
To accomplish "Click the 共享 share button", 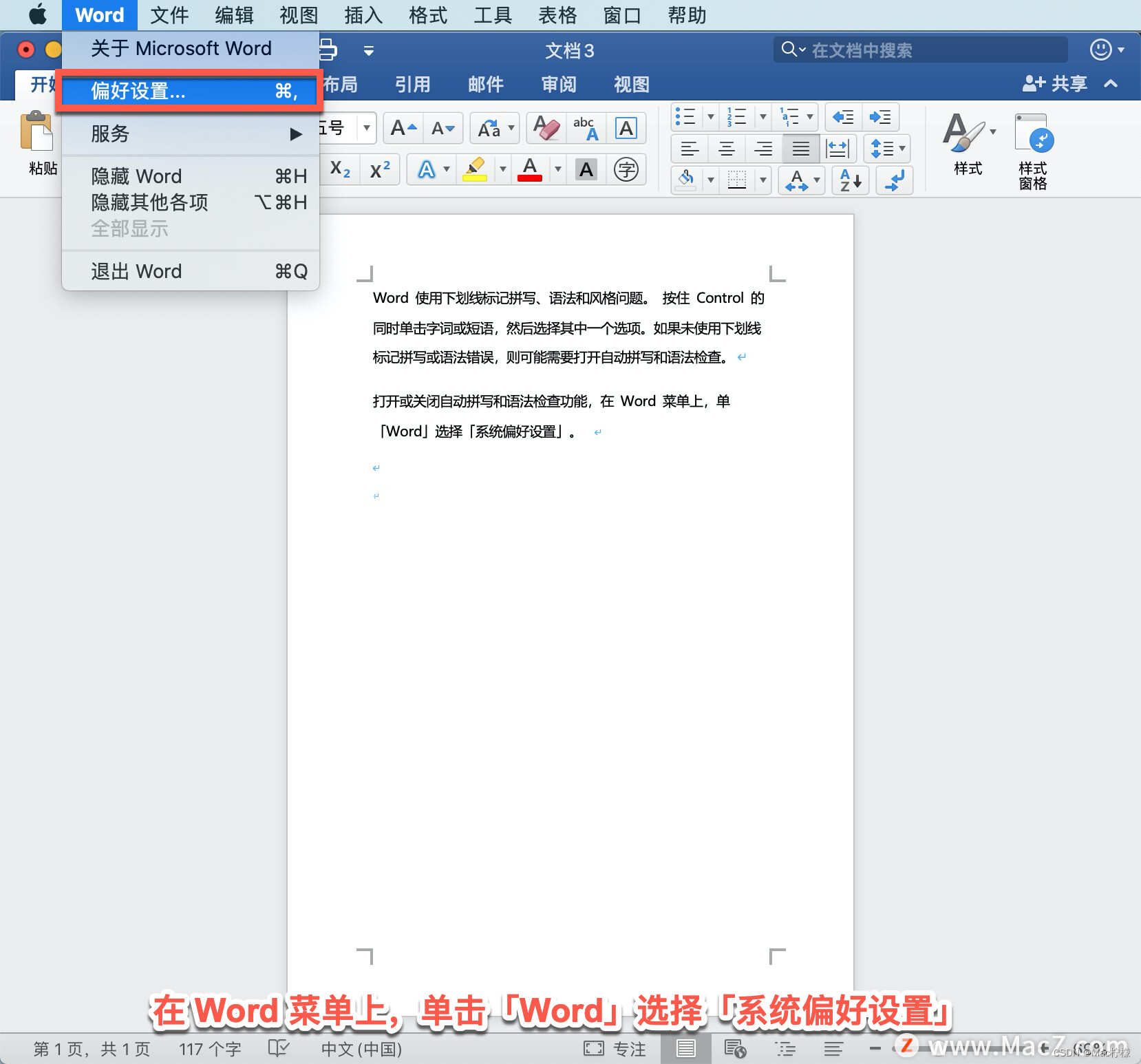I will (x=1054, y=84).
